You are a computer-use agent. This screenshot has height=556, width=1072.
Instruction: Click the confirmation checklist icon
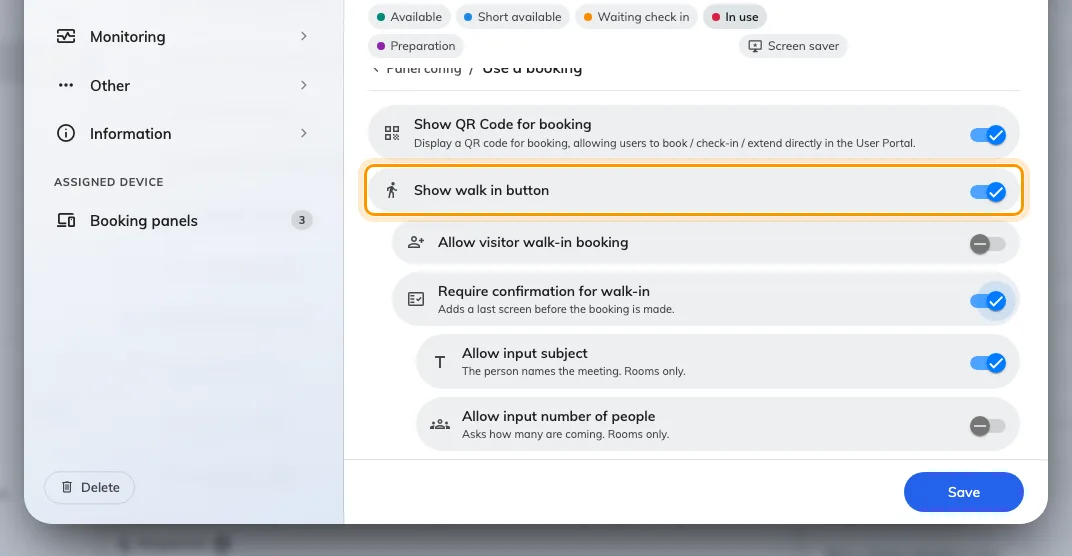(x=416, y=299)
